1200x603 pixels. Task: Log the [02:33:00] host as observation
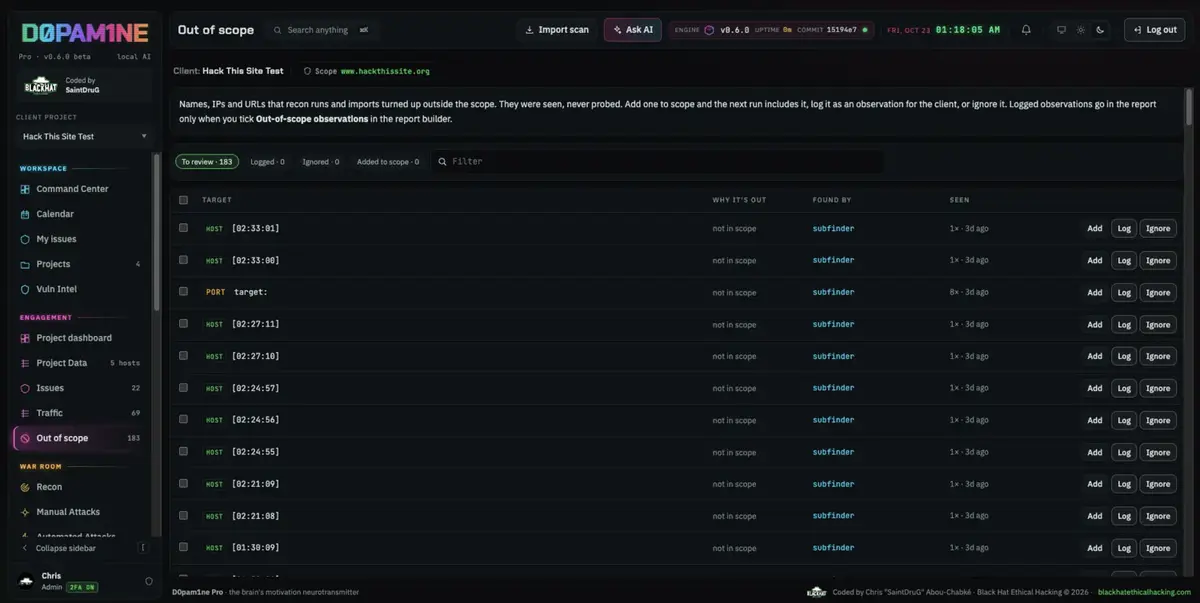(x=1124, y=260)
